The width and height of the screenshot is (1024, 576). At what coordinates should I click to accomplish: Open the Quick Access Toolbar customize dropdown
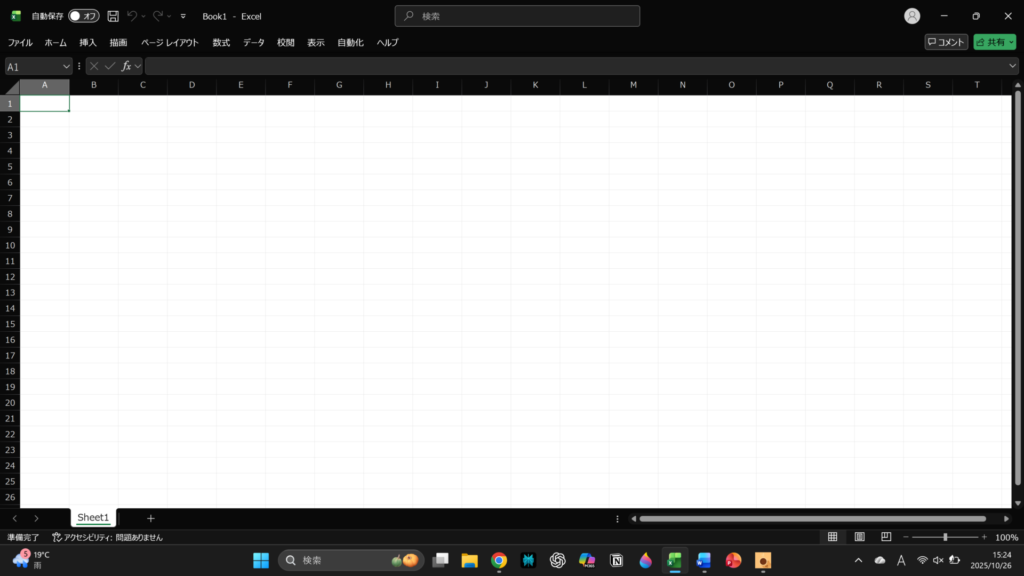183,16
